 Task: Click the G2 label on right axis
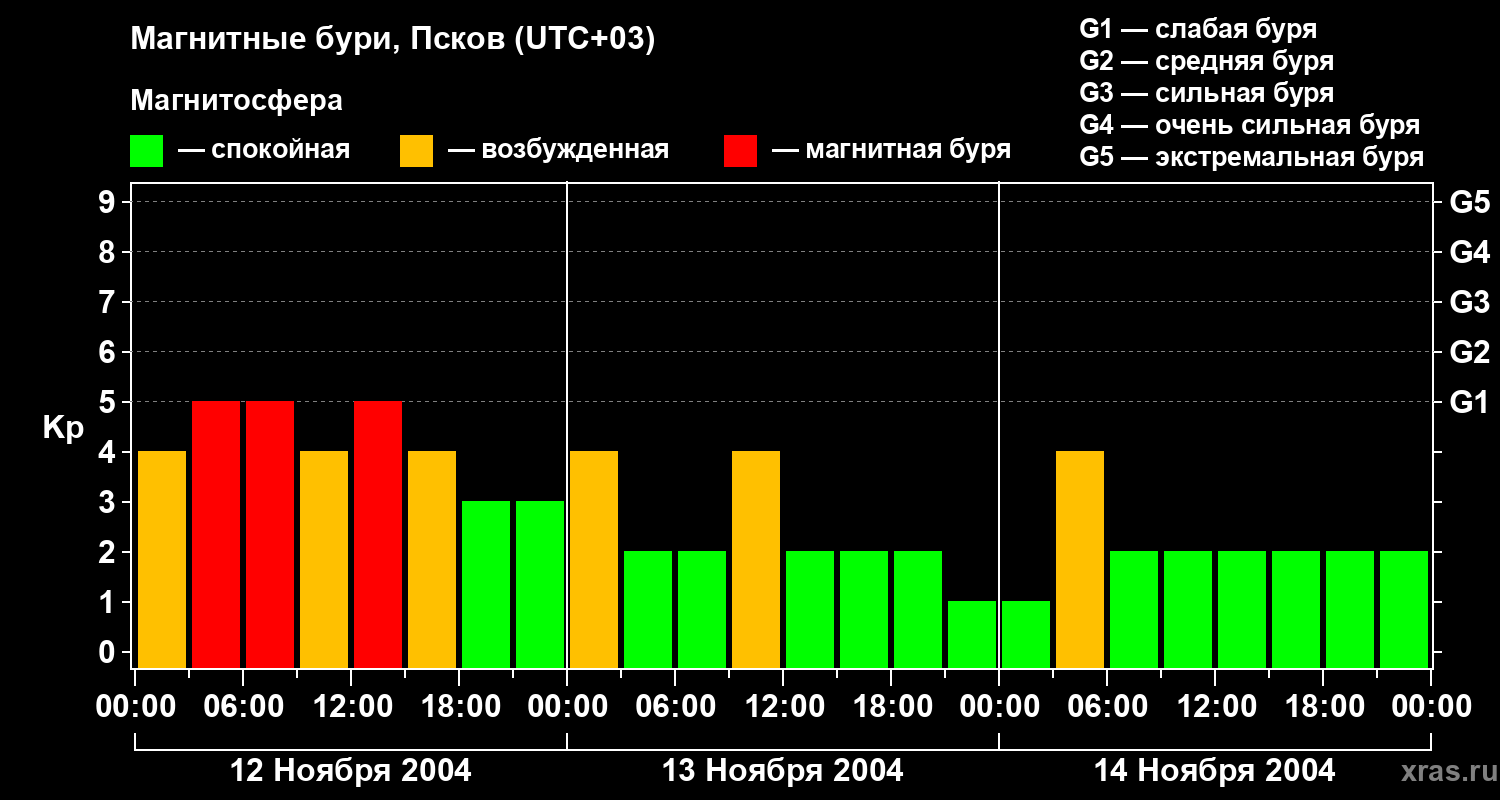[x=1469, y=352]
